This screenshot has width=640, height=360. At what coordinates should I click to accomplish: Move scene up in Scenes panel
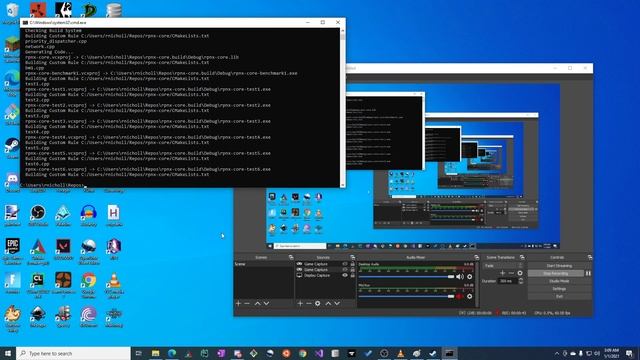pos(258,303)
